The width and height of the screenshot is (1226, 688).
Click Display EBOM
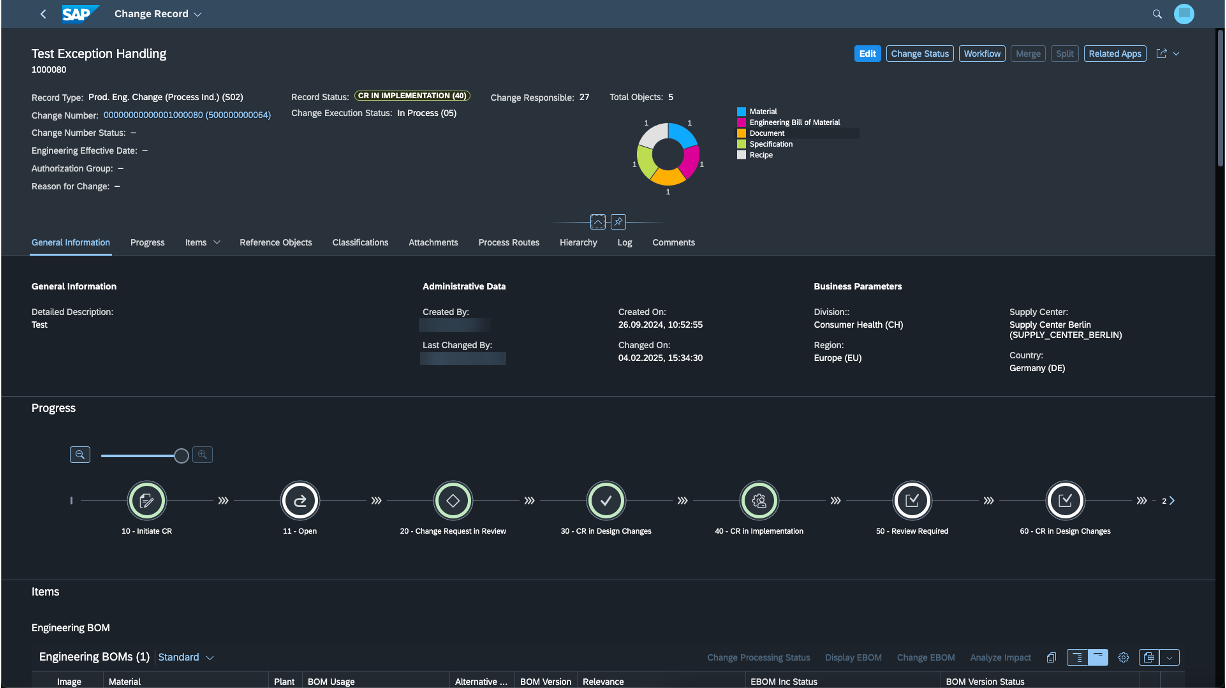tap(853, 658)
